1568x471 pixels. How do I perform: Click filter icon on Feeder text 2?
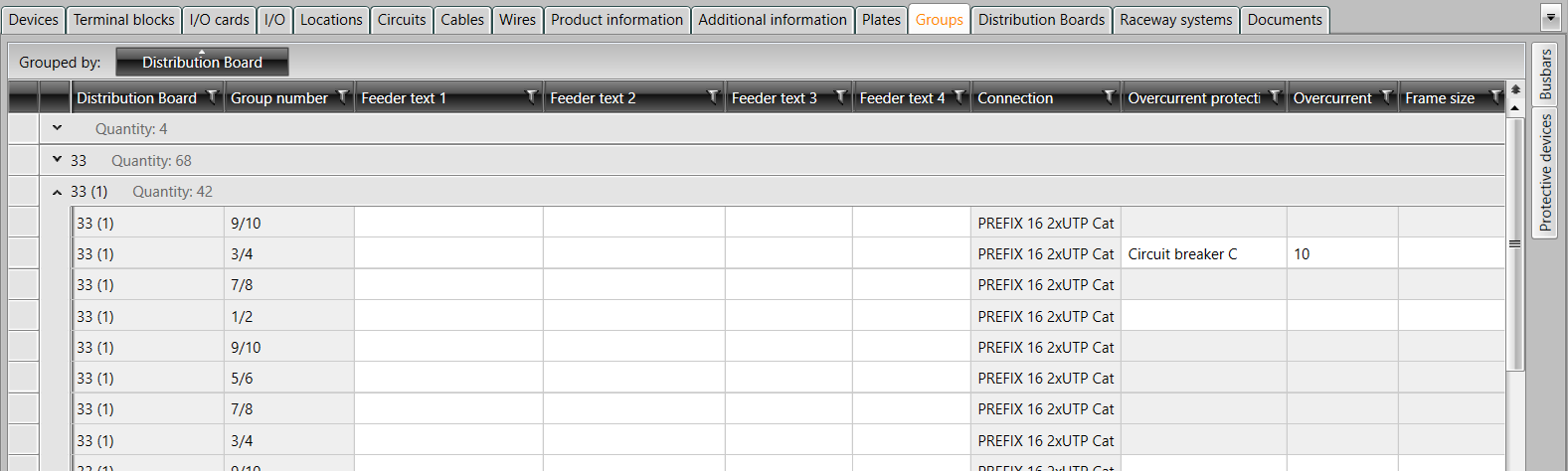(713, 96)
